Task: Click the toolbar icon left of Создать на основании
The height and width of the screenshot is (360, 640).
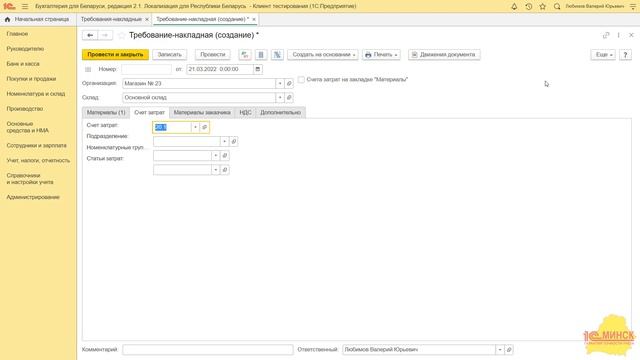Action: point(277,55)
